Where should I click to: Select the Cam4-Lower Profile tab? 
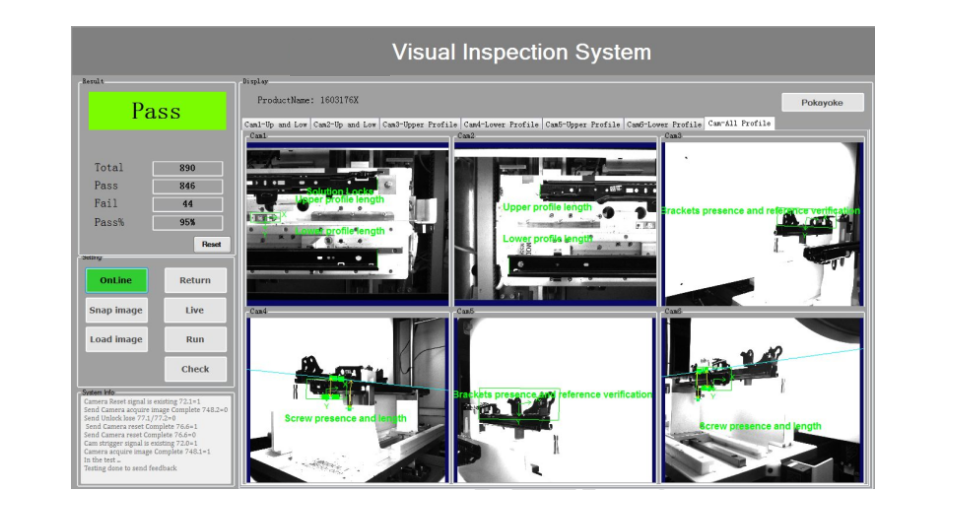click(501, 124)
